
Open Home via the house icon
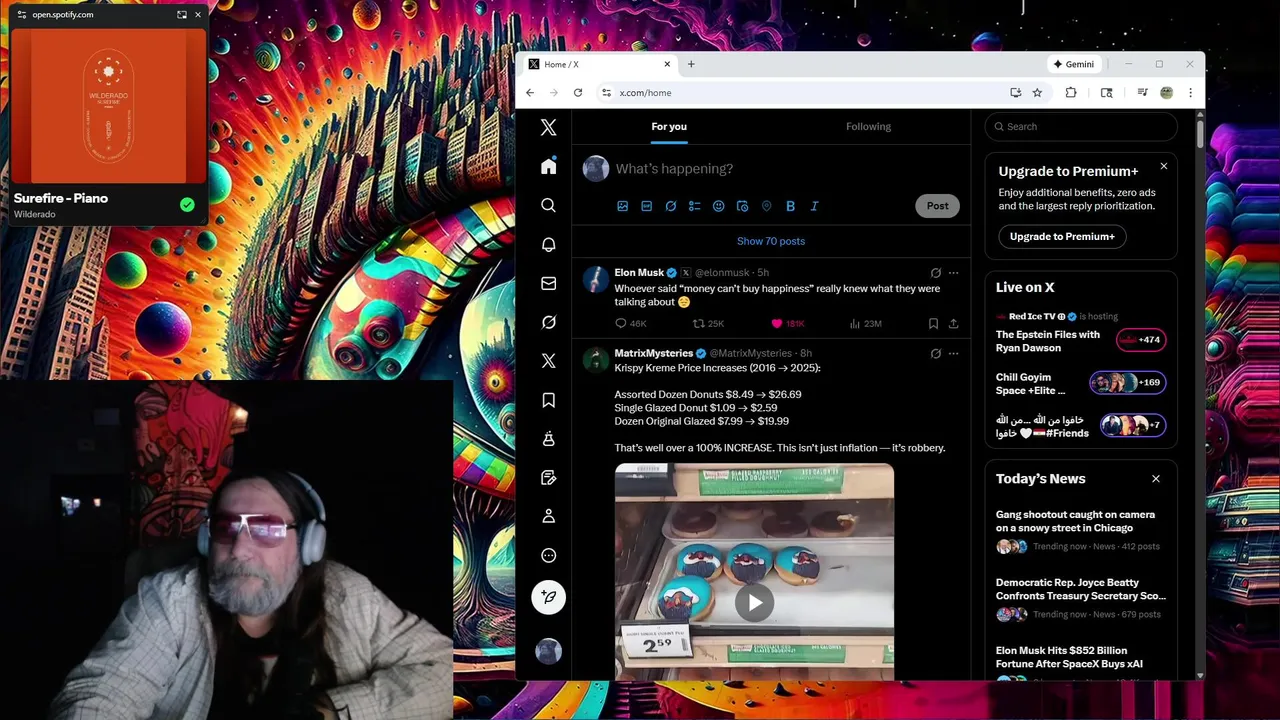click(x=548, y=166)
